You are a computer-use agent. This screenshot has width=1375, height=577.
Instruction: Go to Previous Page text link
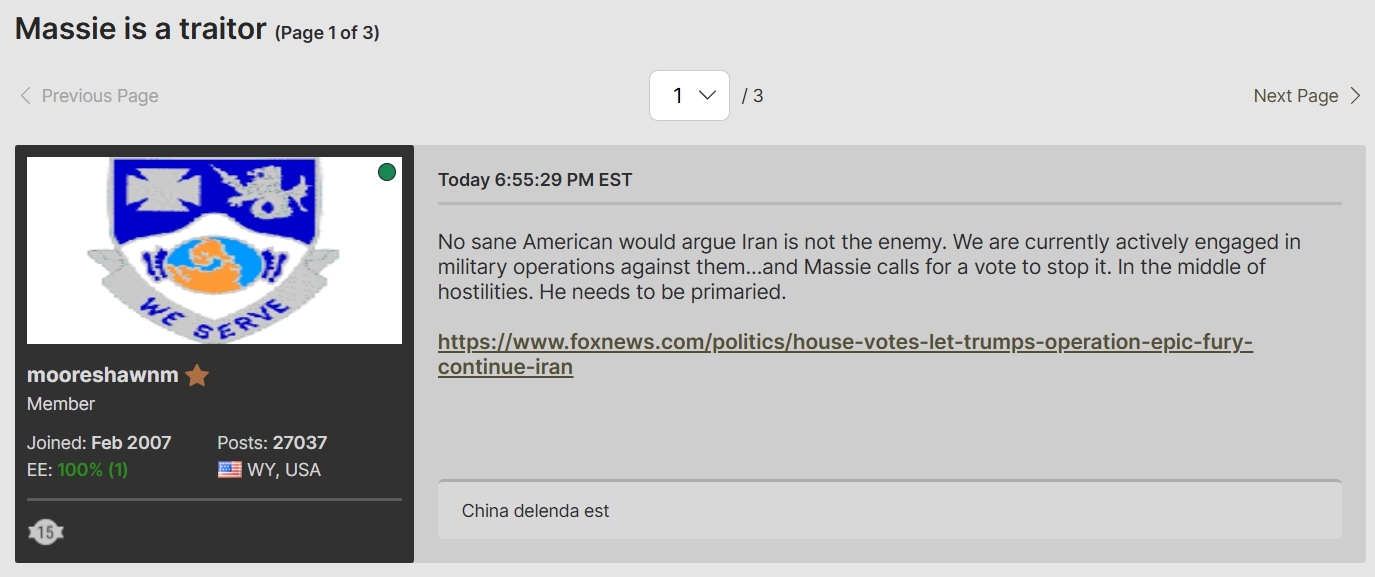click(x=100, y=96)
